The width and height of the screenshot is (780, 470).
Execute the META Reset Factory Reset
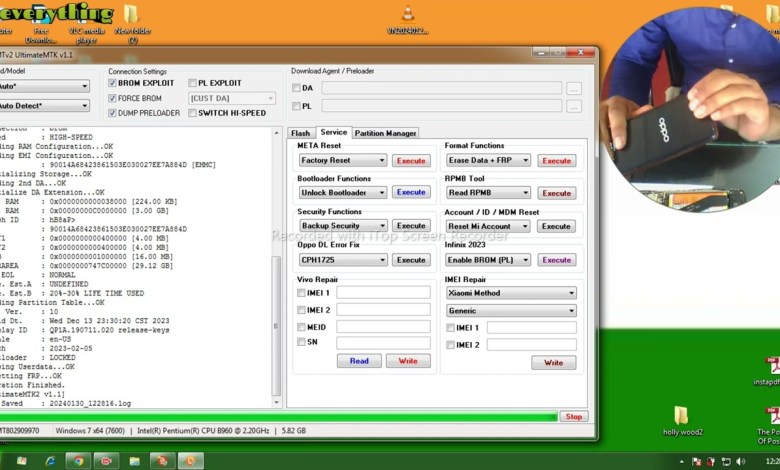click(411, 161)
